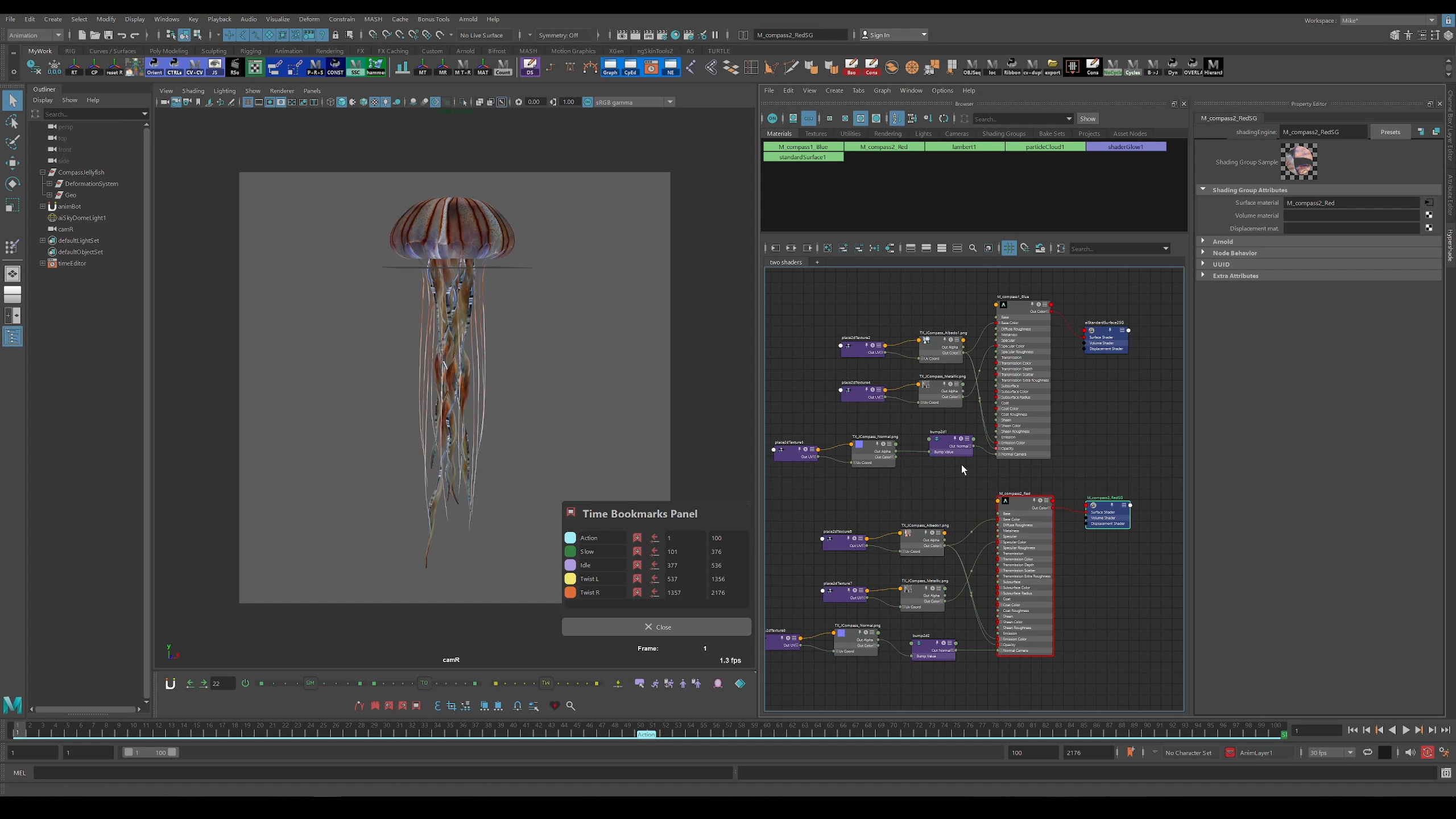The image size is (1456, 819).
Task: Select the arrow Select tool in toolbox
Action: click(13, 101)
